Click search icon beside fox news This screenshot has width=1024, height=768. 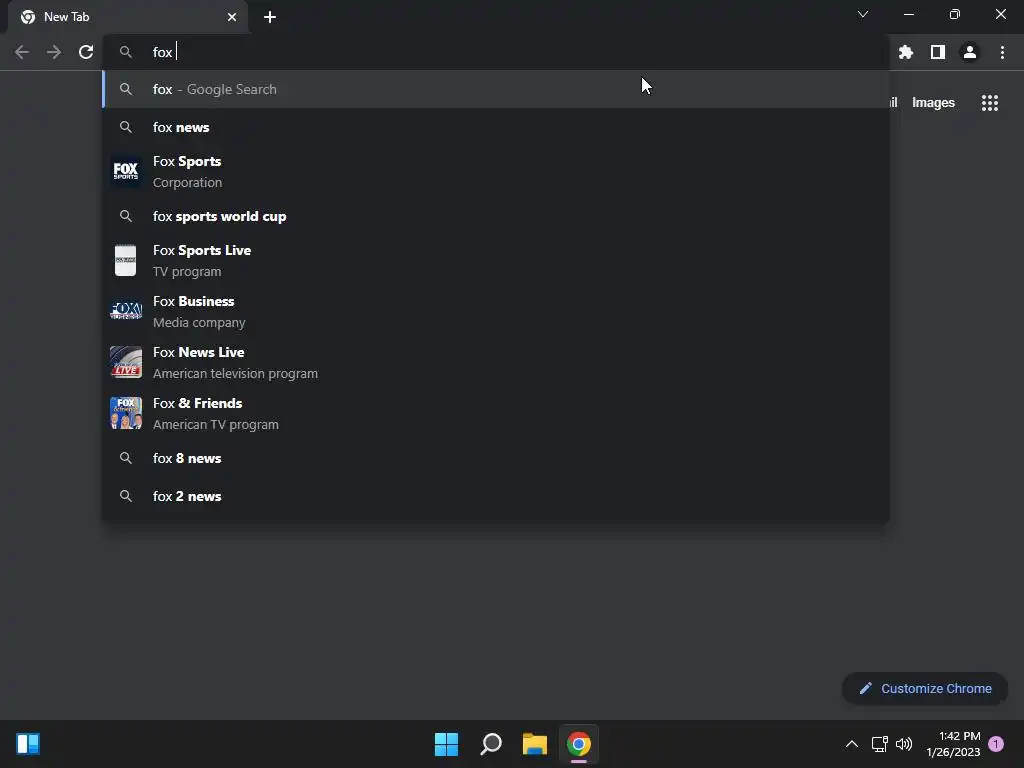(126, 127)
